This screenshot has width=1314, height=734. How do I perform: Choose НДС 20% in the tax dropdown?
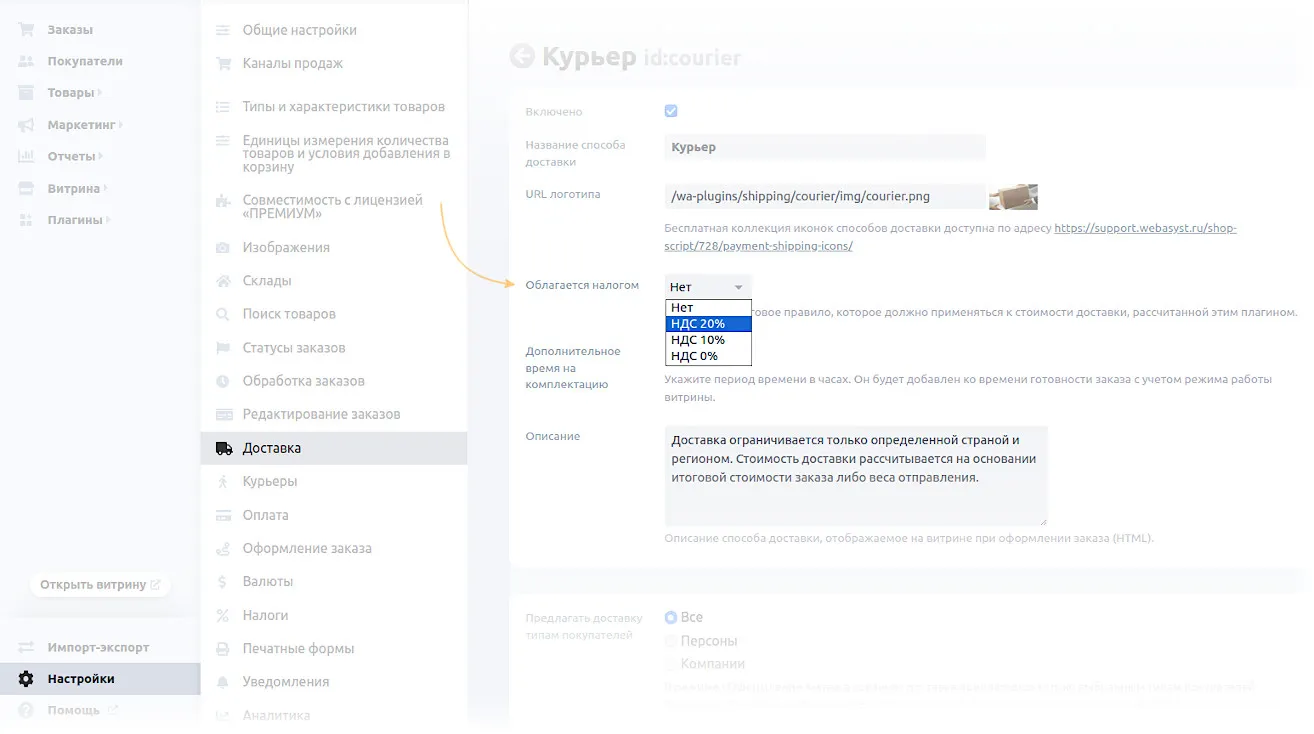pos(707,324)
